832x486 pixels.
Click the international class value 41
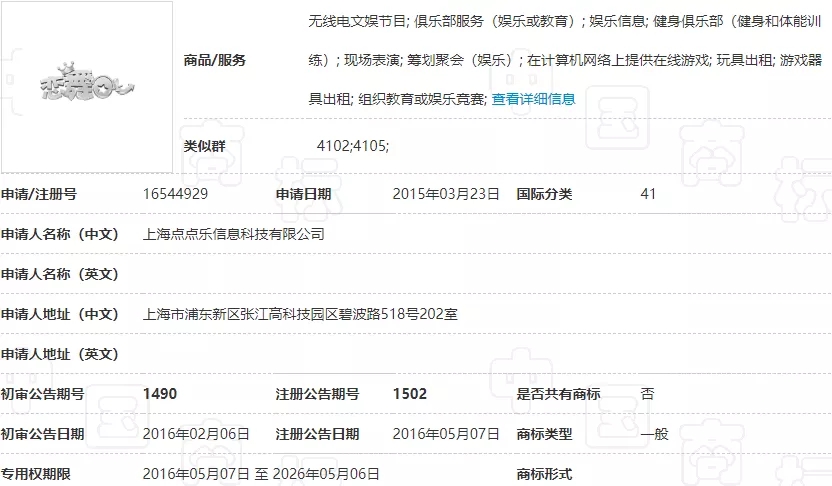(x=648, y=194)
